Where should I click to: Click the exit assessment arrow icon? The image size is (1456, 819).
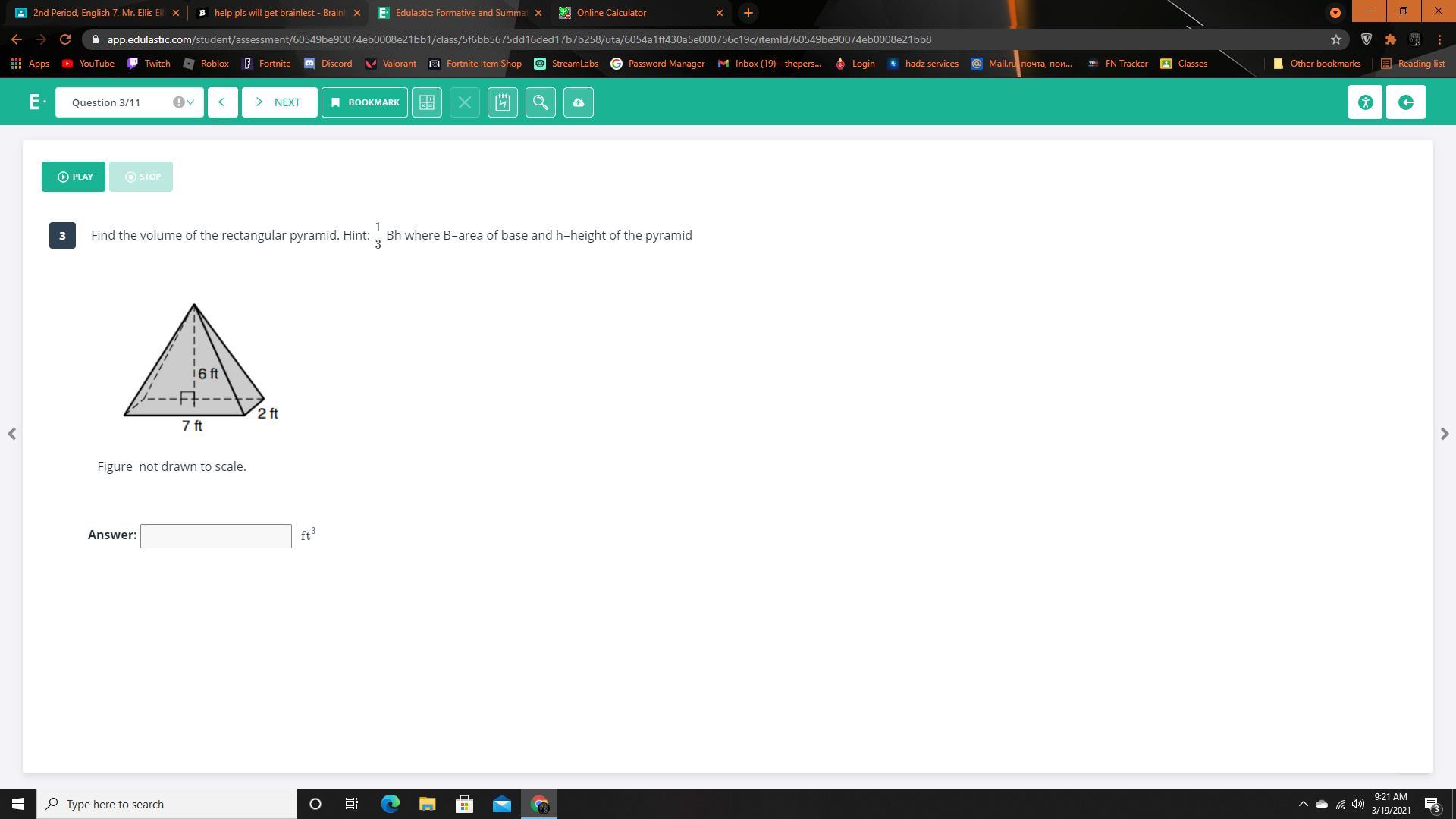(x=1405, y=102)
